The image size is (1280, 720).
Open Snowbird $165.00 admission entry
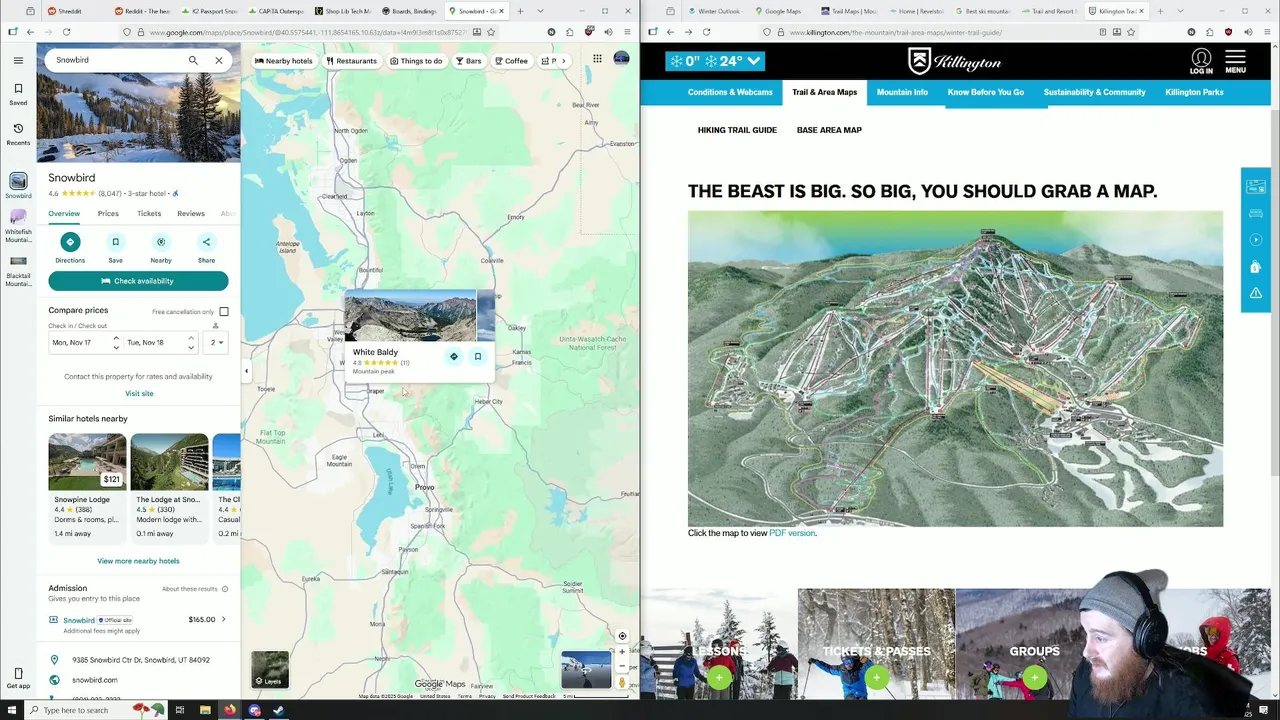point(138,623)
